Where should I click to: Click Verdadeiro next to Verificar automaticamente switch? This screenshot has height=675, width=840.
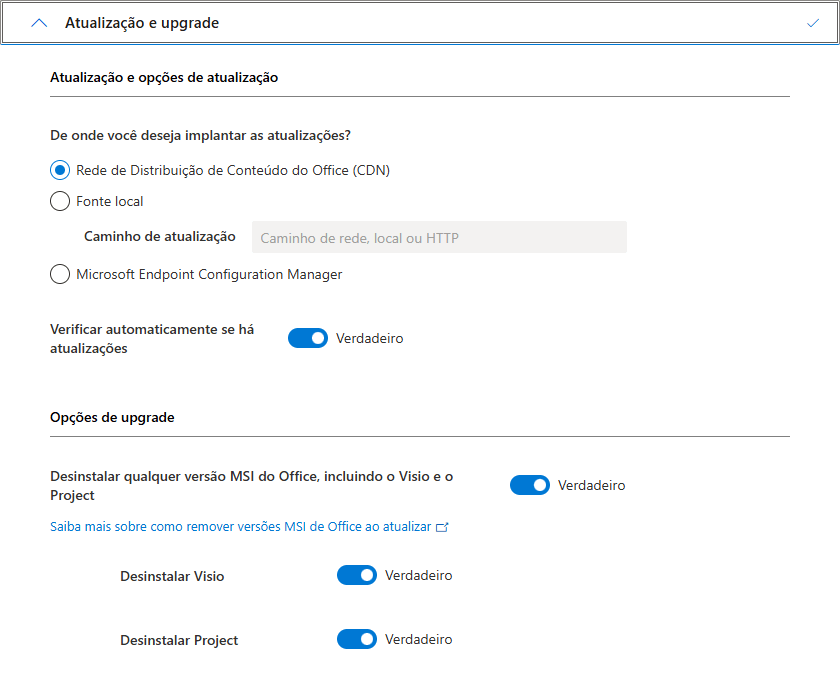pyautogui.click(x=370, y=339)
